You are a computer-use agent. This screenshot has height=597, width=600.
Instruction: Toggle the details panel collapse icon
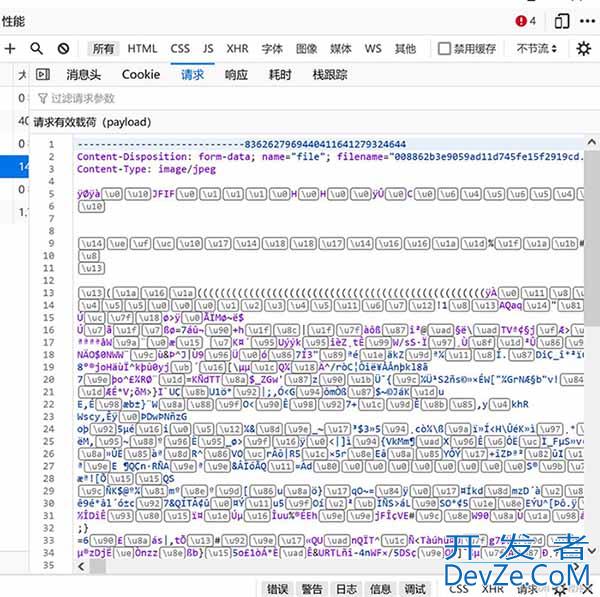click(x=42, y=74)
